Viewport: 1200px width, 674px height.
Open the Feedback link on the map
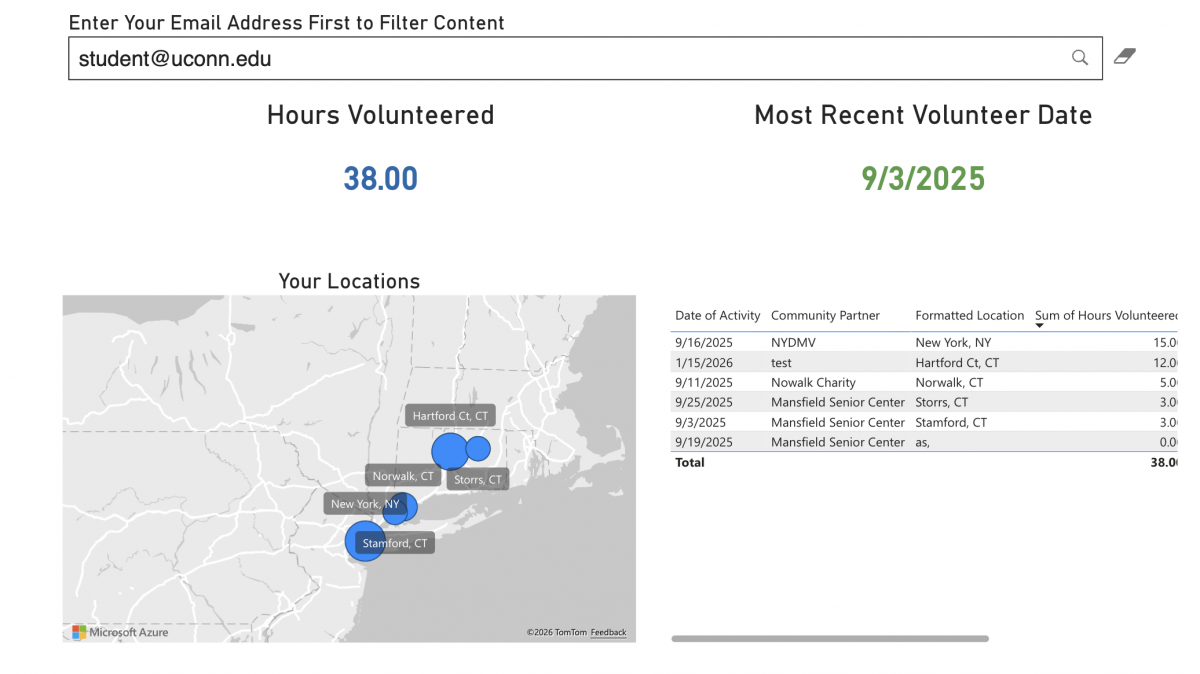(608, 632)
